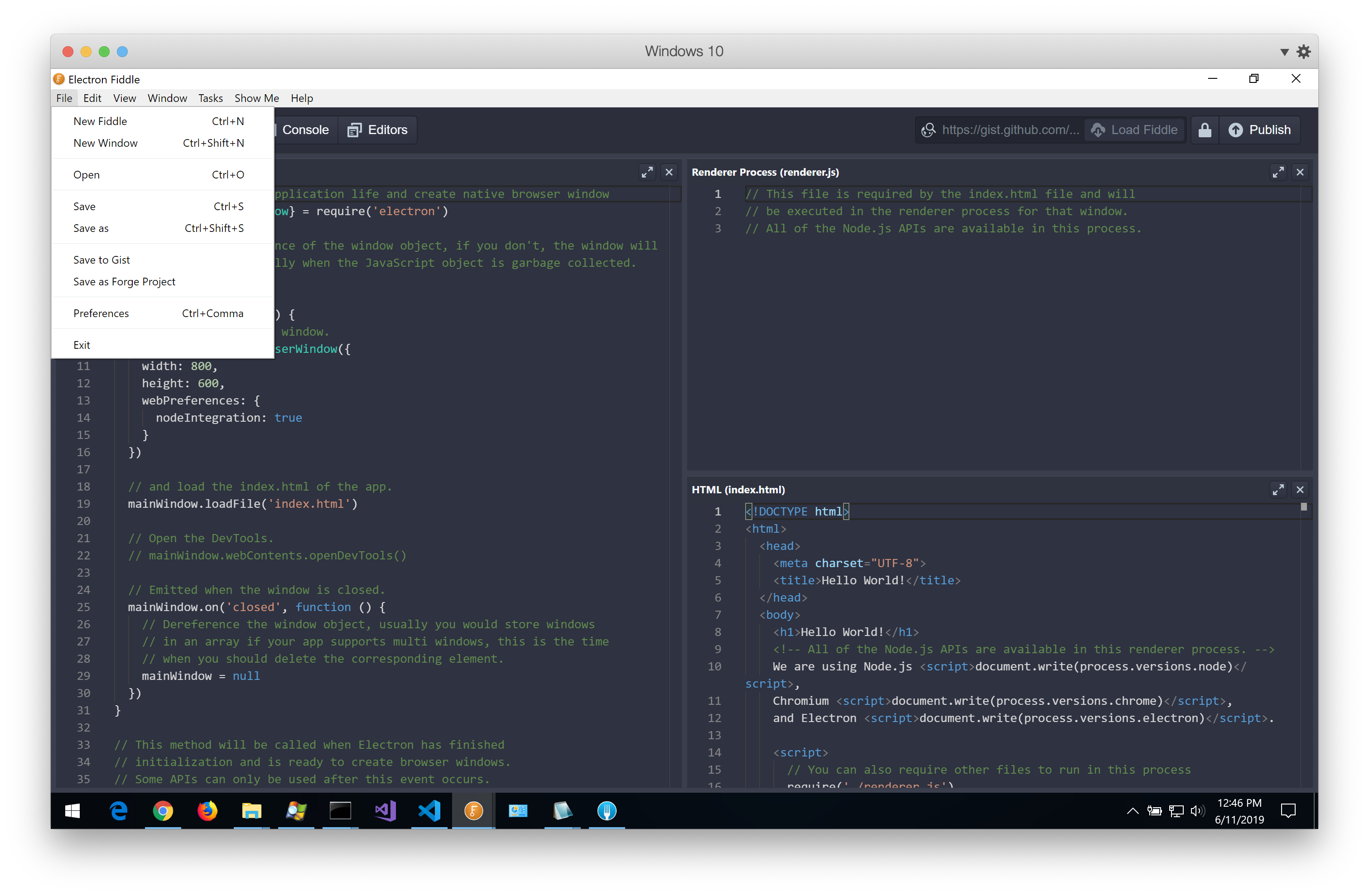Click the volume icon in the system tray
The image size is (1369, 896).
pos(1199,811)
